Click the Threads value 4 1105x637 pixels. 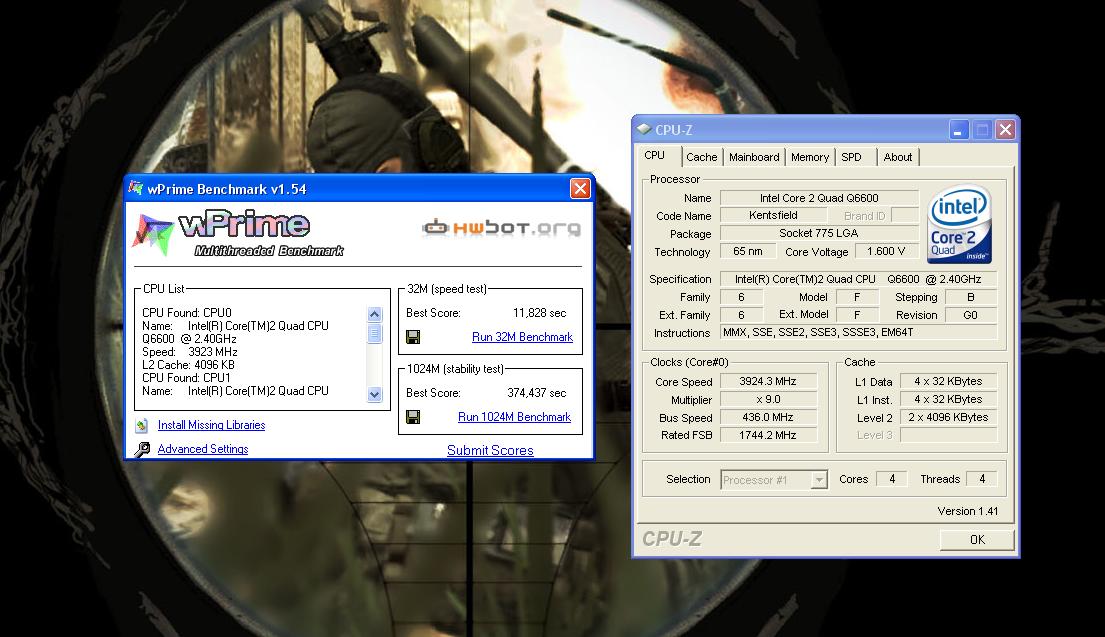pos(981,479)
